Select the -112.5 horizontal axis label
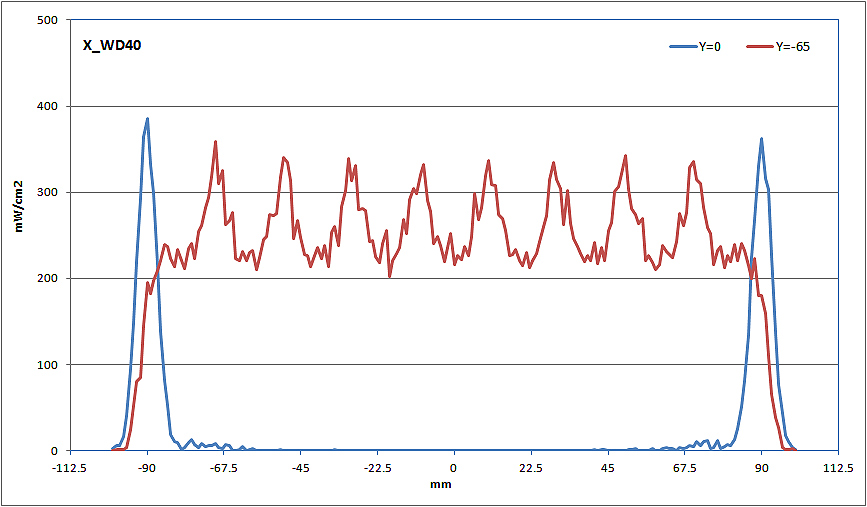Screen dimensions: 867x507 click(x=70, y=467)
